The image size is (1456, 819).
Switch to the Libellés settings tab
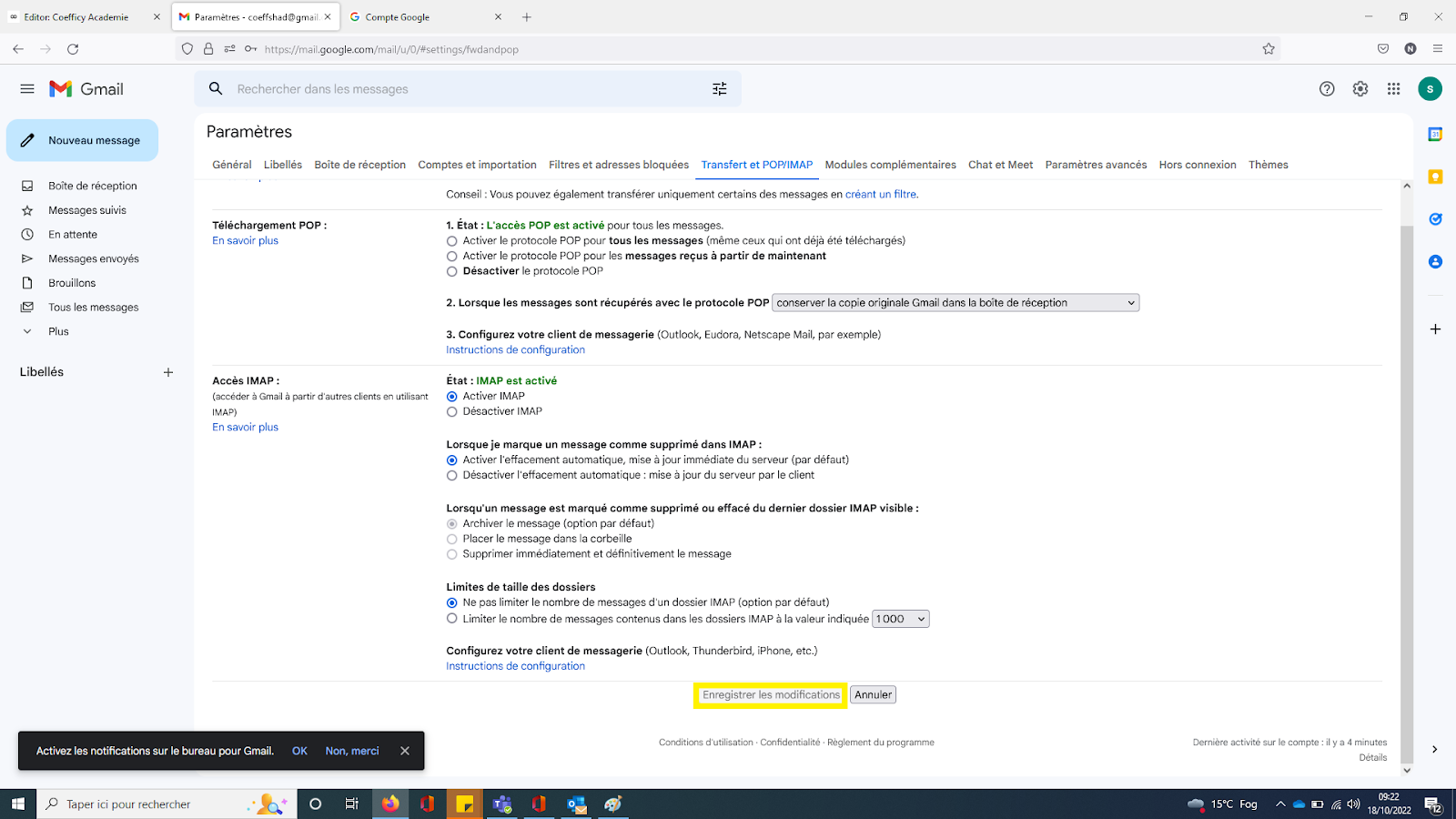tap(283, 165)
